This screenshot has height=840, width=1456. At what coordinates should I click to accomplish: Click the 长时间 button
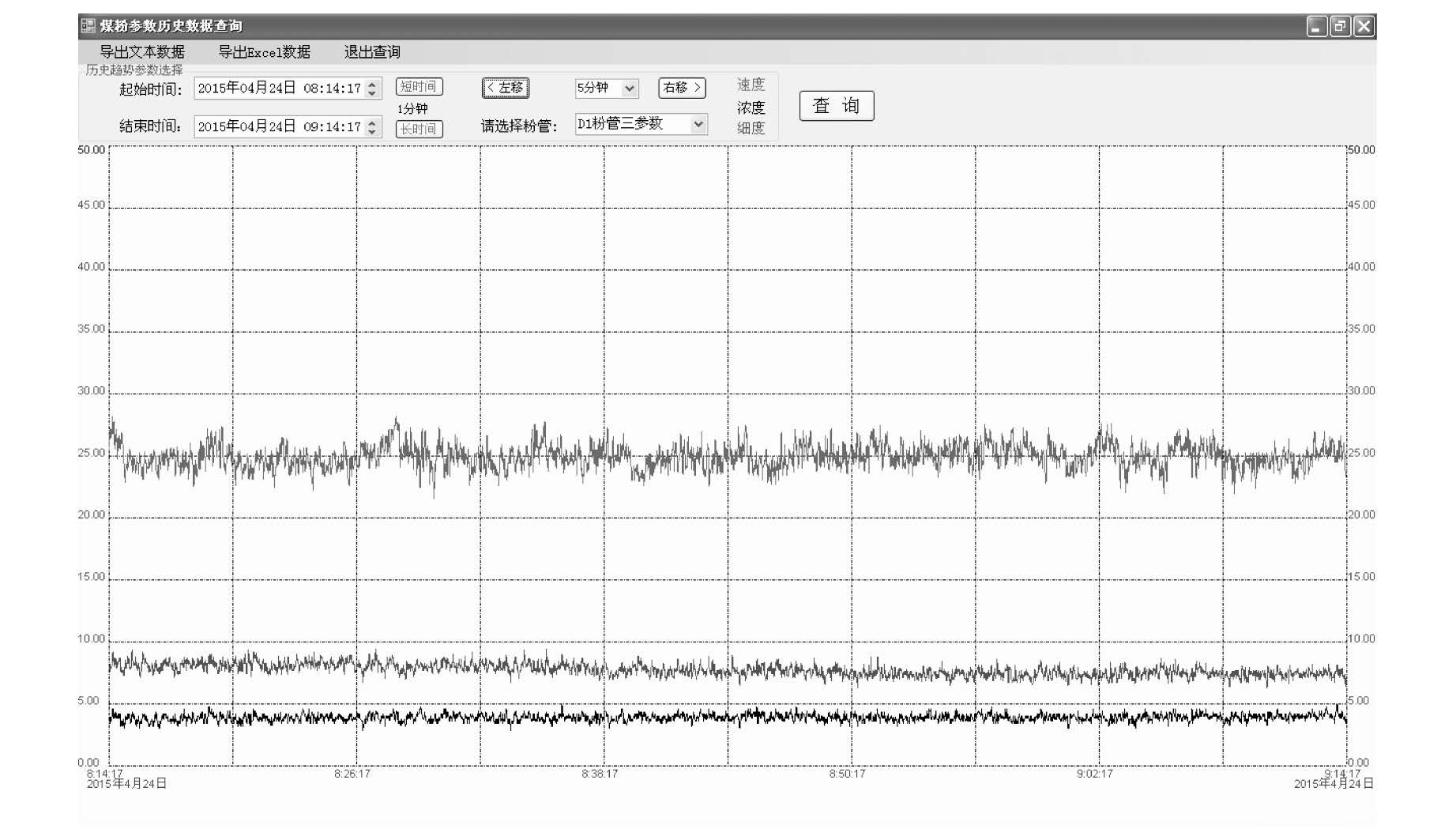pyautogui.click(x=419, y=129)
